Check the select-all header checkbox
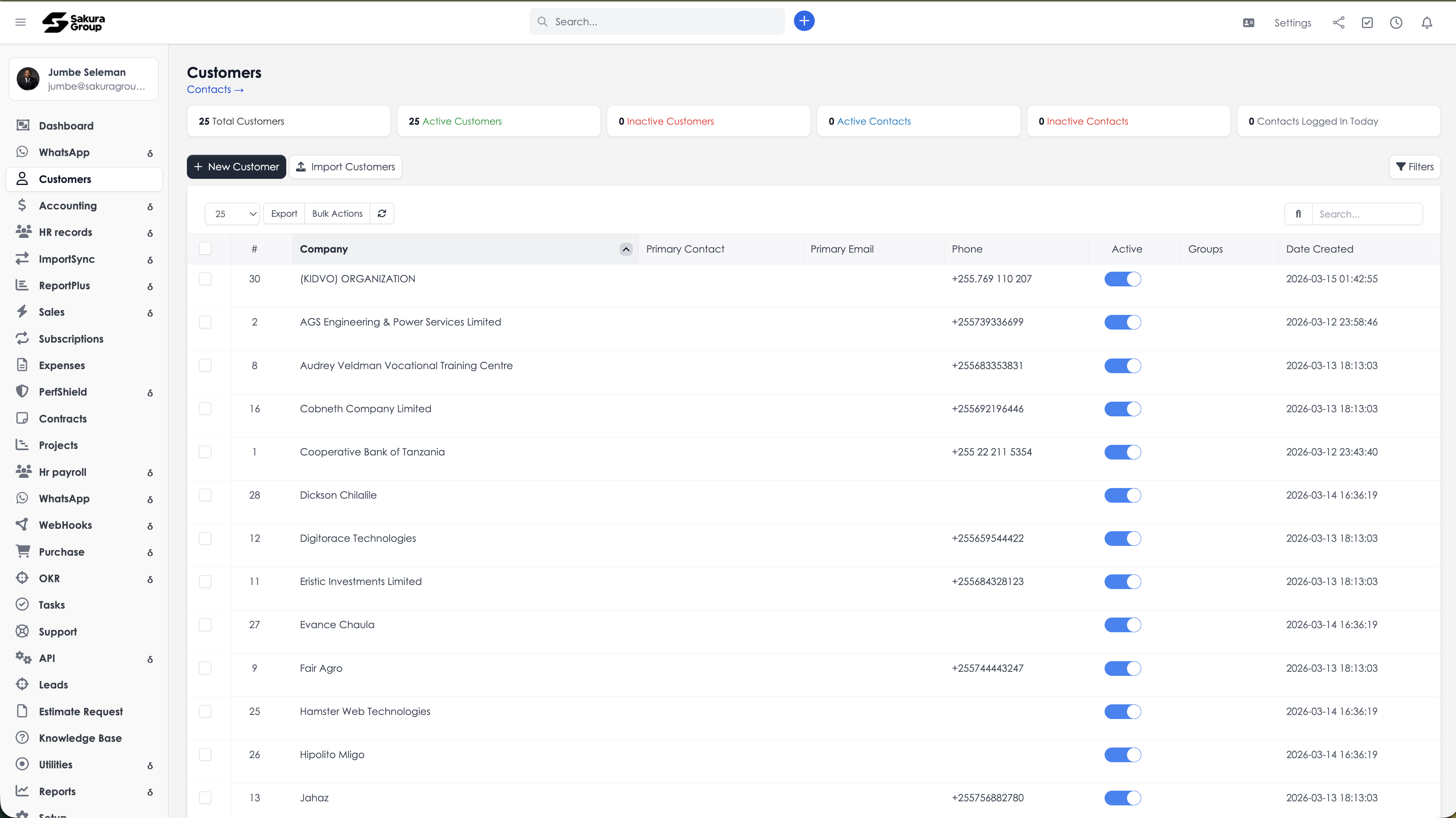The height and width of the screenshot is (818, 1456). point(205,248)
